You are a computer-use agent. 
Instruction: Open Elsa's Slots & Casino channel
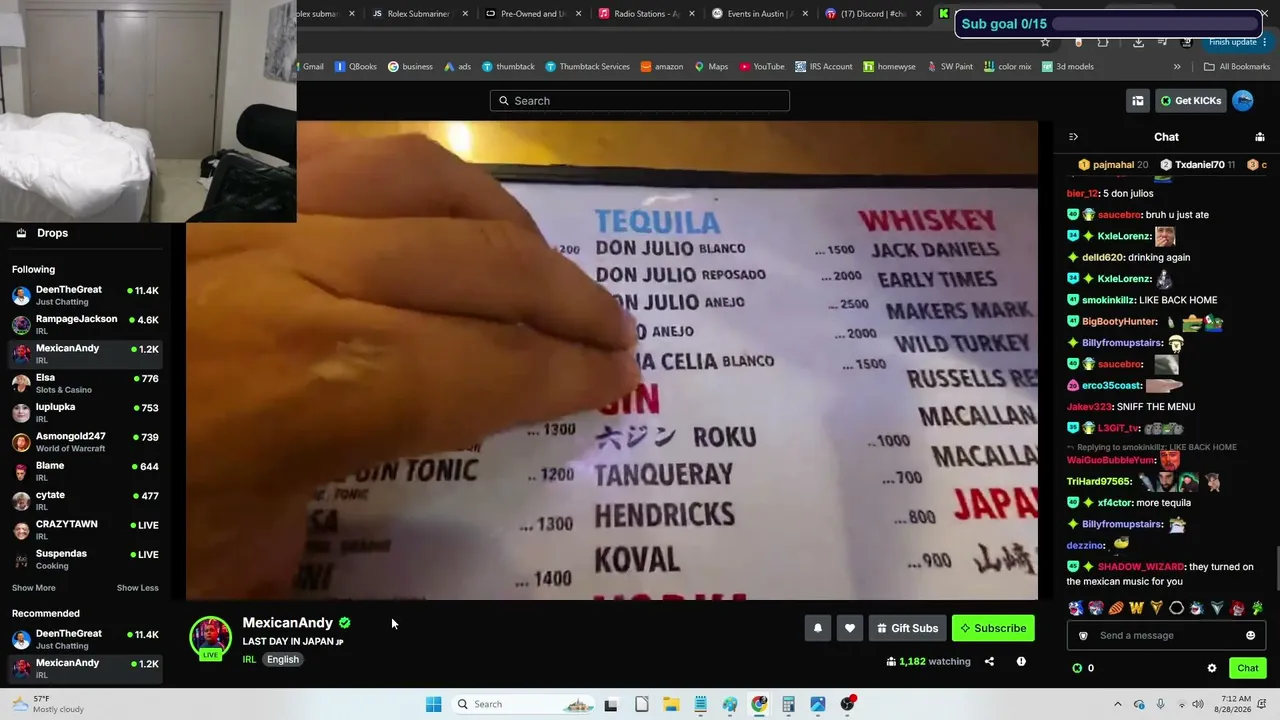(85, 383)
